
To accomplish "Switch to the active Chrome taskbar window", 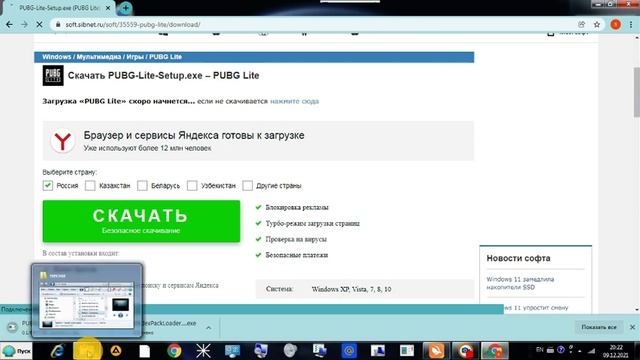I will [495, 351].
